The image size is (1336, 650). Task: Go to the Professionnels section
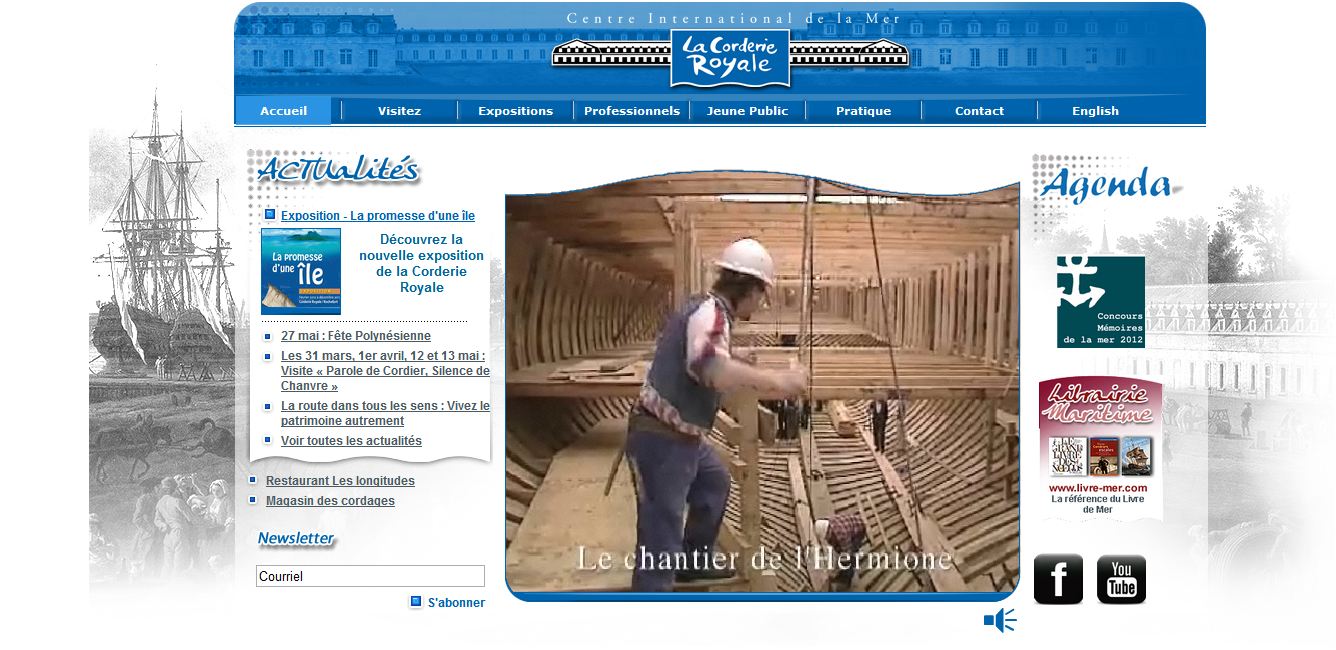click(x=631, y=111)
